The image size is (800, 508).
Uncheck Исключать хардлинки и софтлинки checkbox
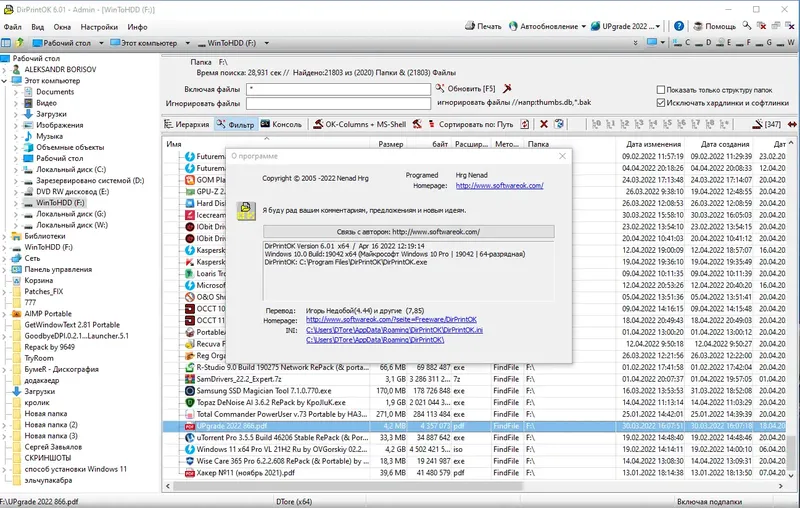point(660,103)
